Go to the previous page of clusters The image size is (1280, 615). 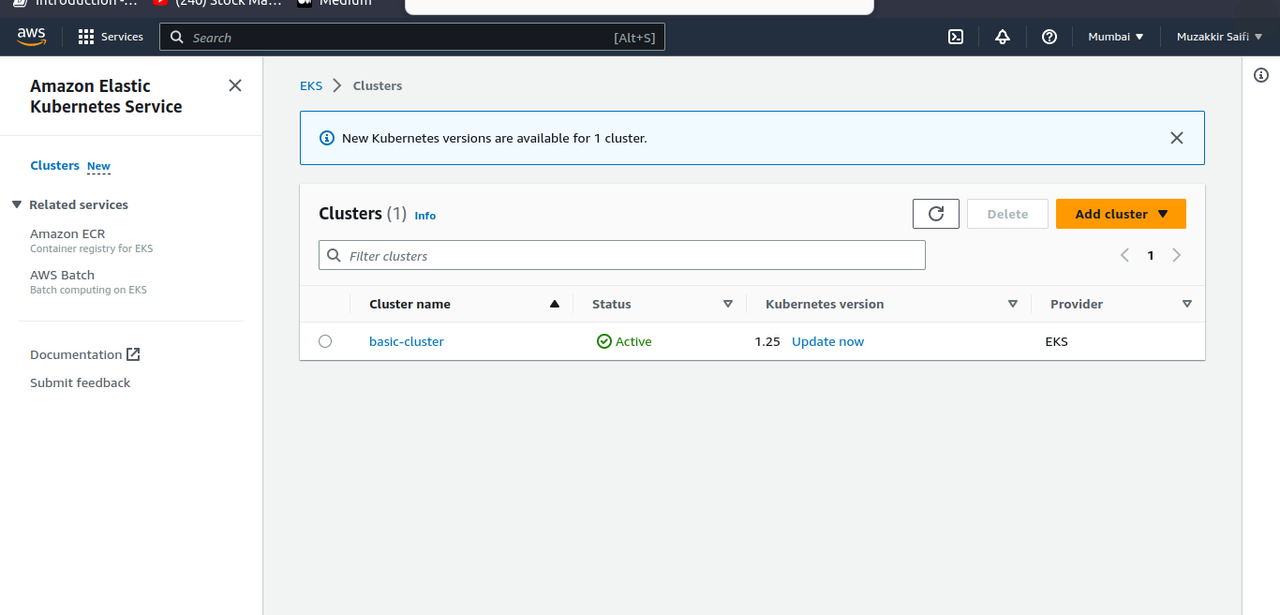click(1125, 255)
